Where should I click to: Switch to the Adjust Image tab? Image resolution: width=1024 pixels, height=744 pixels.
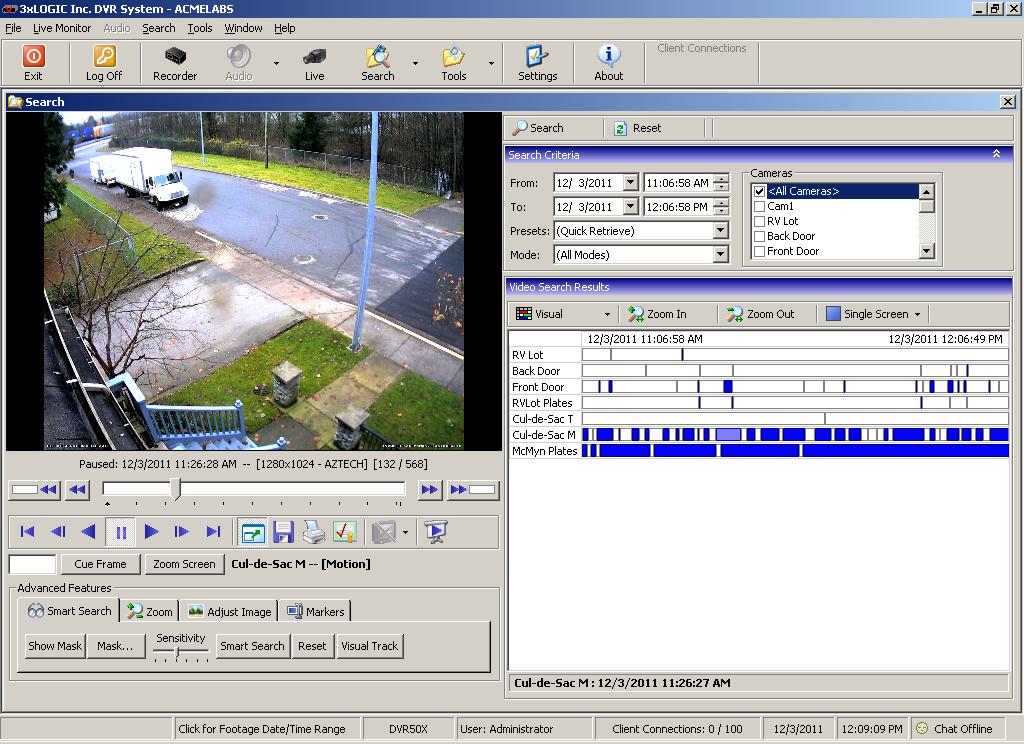(x=230, y=612)
